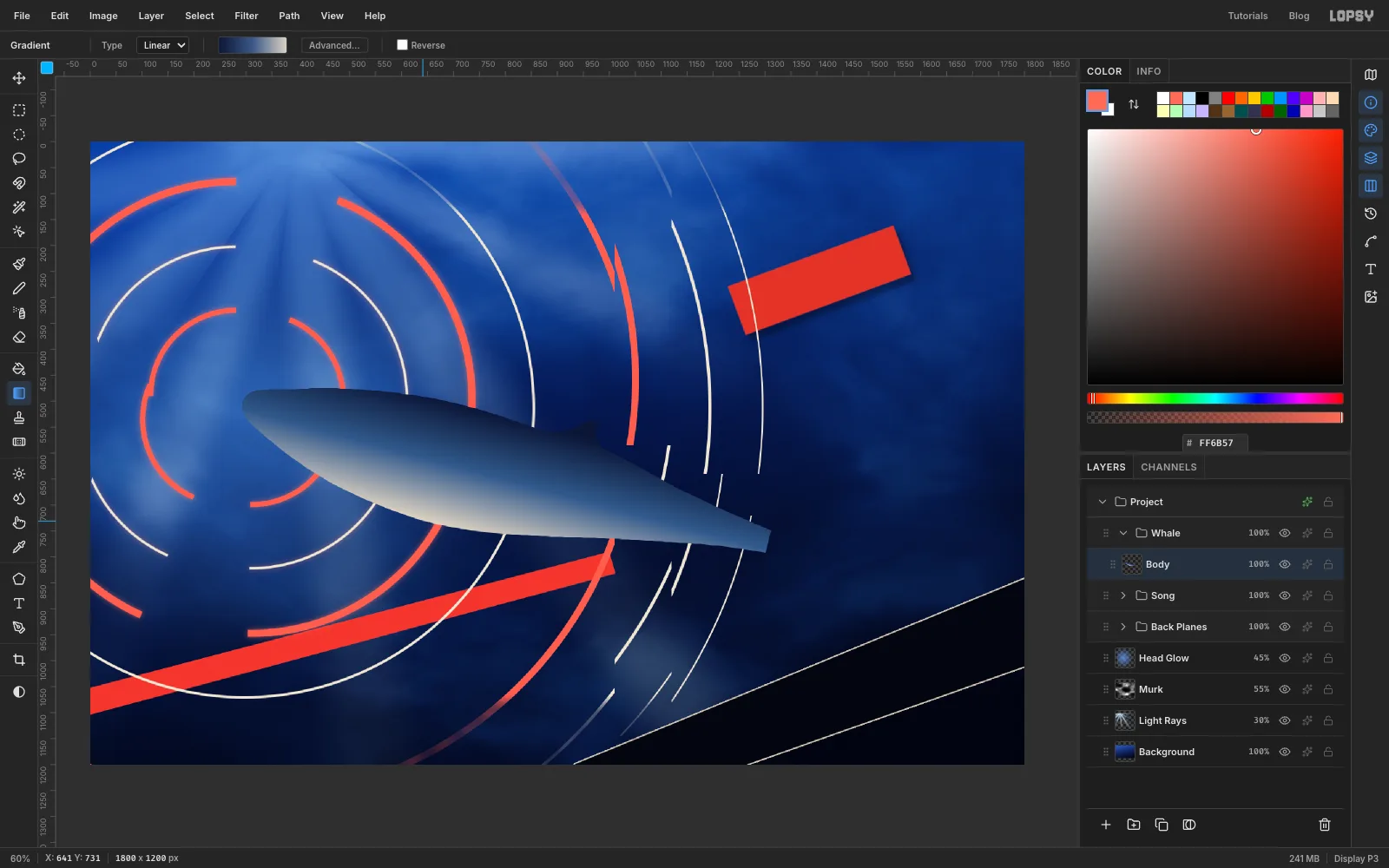Select the Rectangular Marquee tool
This screenshot has width=1389, height=868.
click(19, 110)
